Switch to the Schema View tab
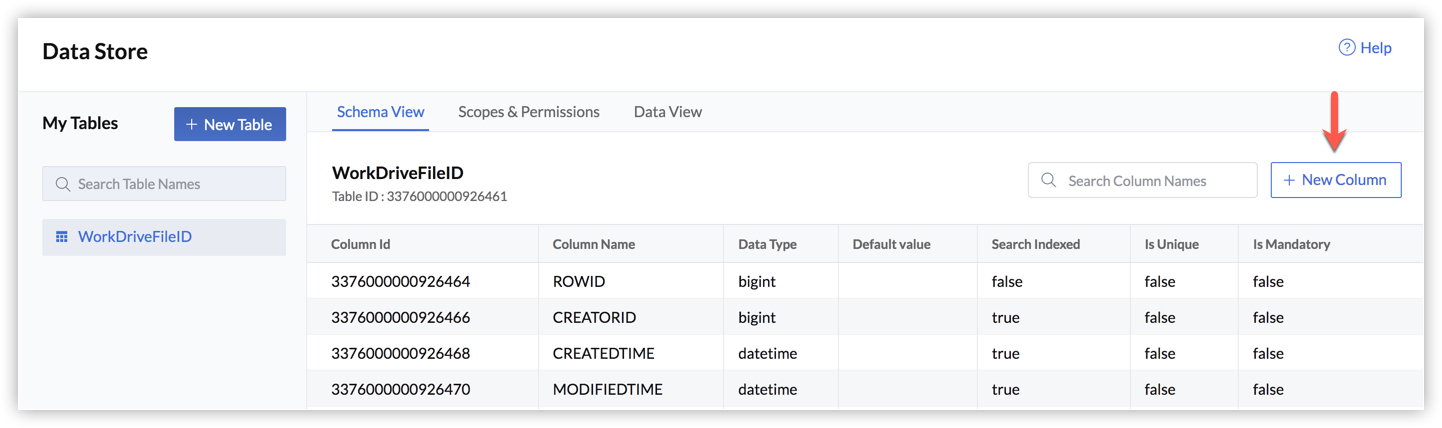Screen dimensions: 1442x428 (x=380, y=112)
